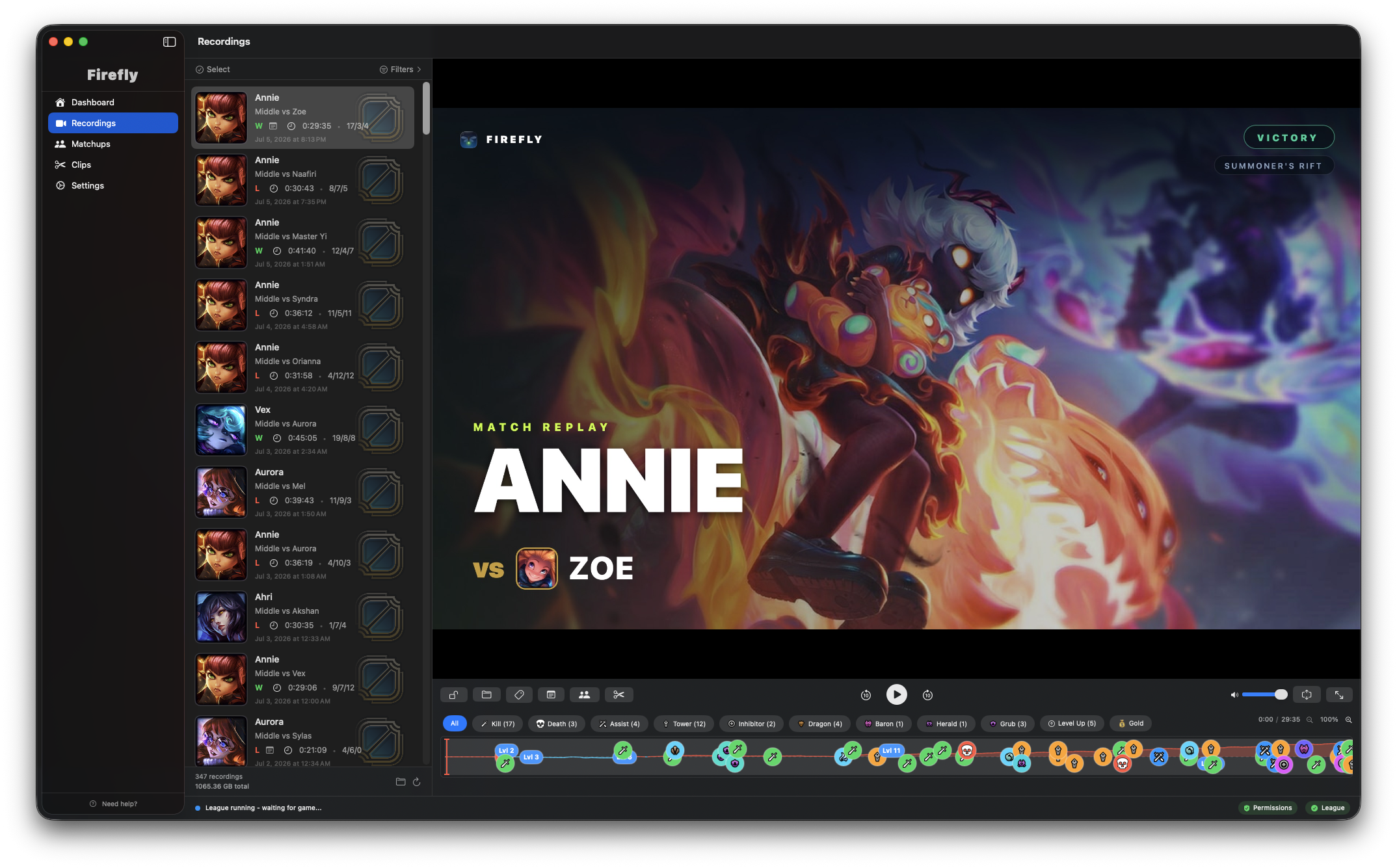Click the unlock icon under the video
Image resolution: width=1397 pixels, height=868 pixels.
click(x=454, y=694)
